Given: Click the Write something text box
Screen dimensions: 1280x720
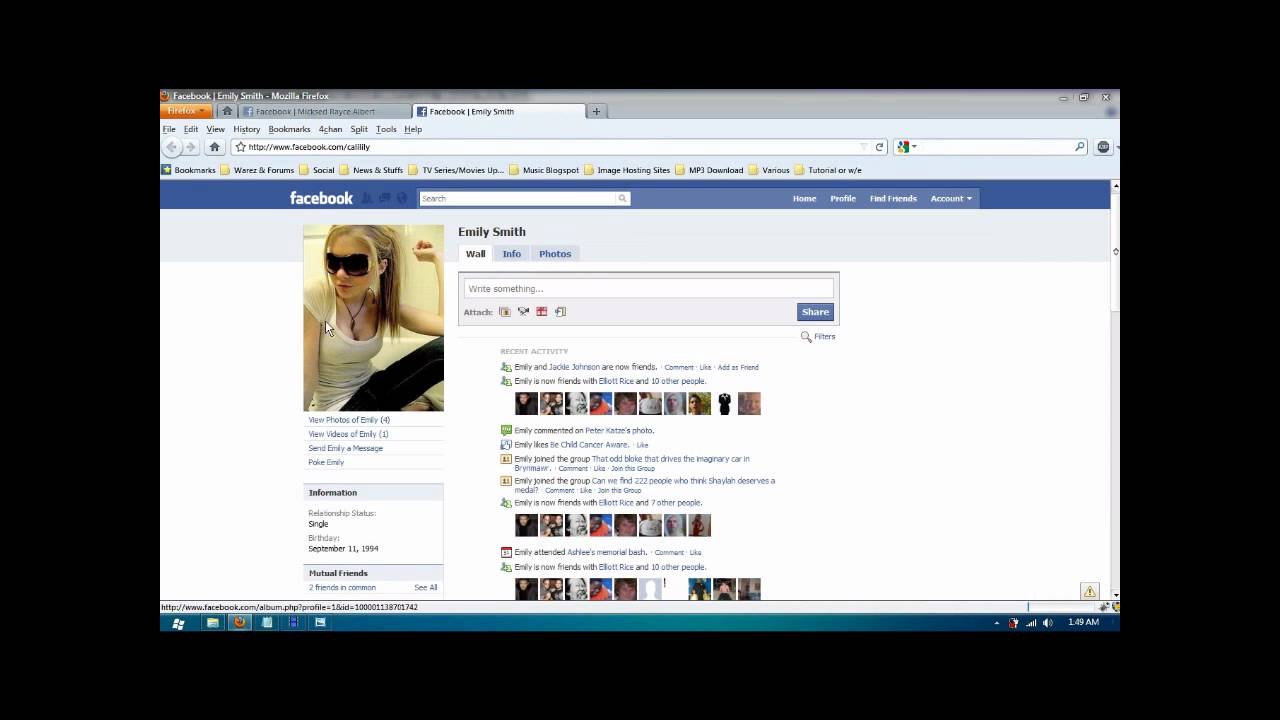Looking at the screenshot, I should coord(648,289).
